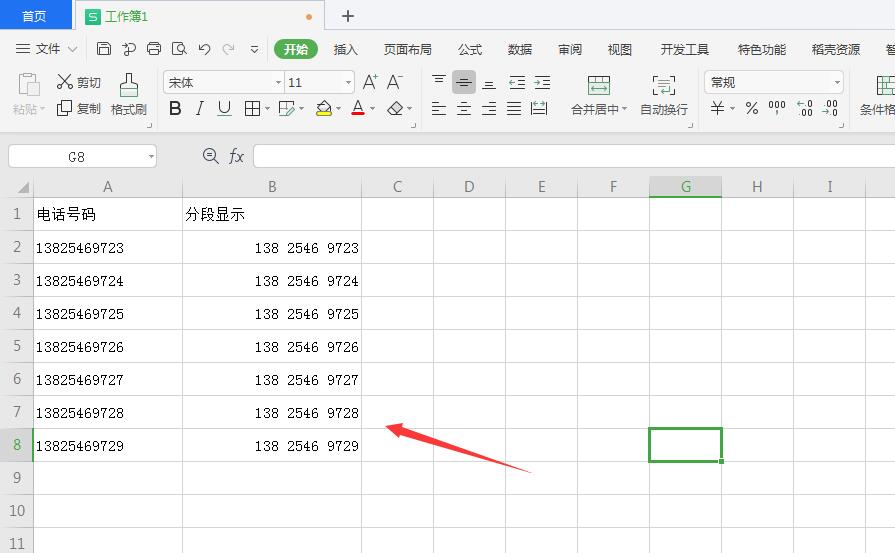Viewport: 895px width, 553px height.
Task: Apply red font color A
Action: tap(358, 108)
